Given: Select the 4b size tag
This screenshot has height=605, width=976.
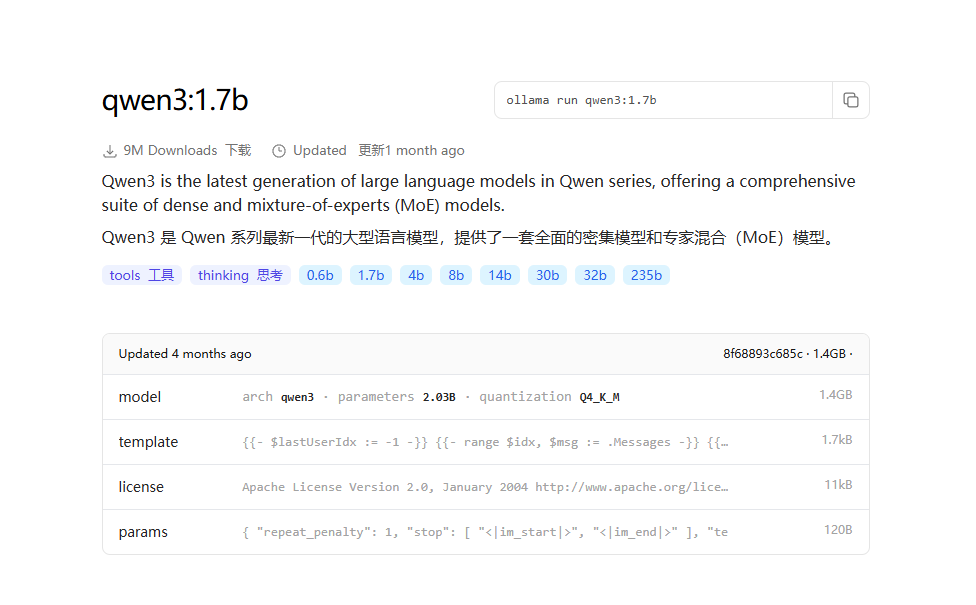Looking at the screenshot, I should click(x=416, y=275).
